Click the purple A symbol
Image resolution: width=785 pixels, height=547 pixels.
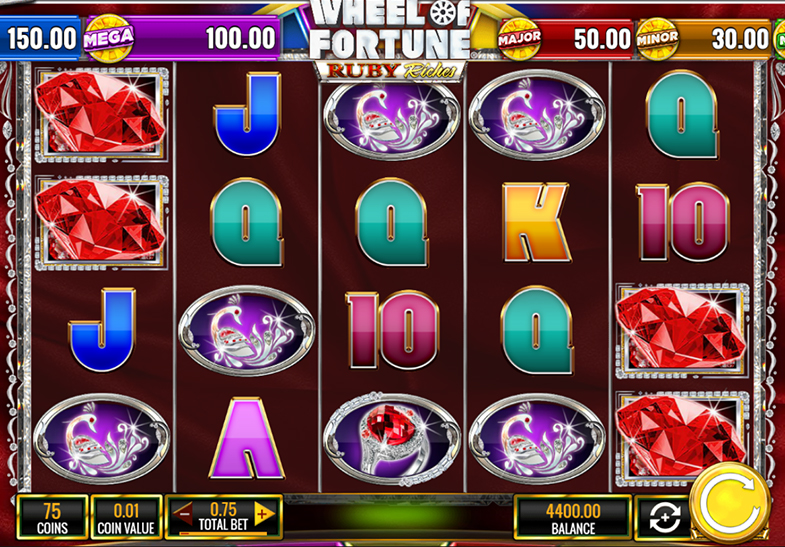[x=246, y=438]
